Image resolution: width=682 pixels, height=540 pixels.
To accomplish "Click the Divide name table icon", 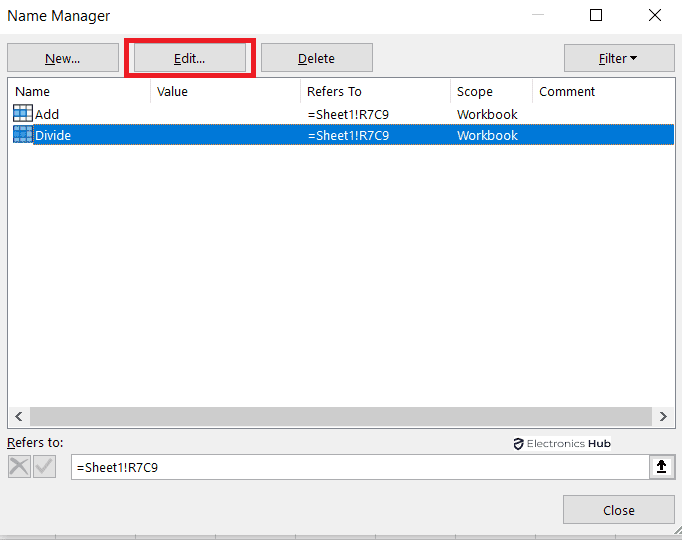I will pos(22,135).
